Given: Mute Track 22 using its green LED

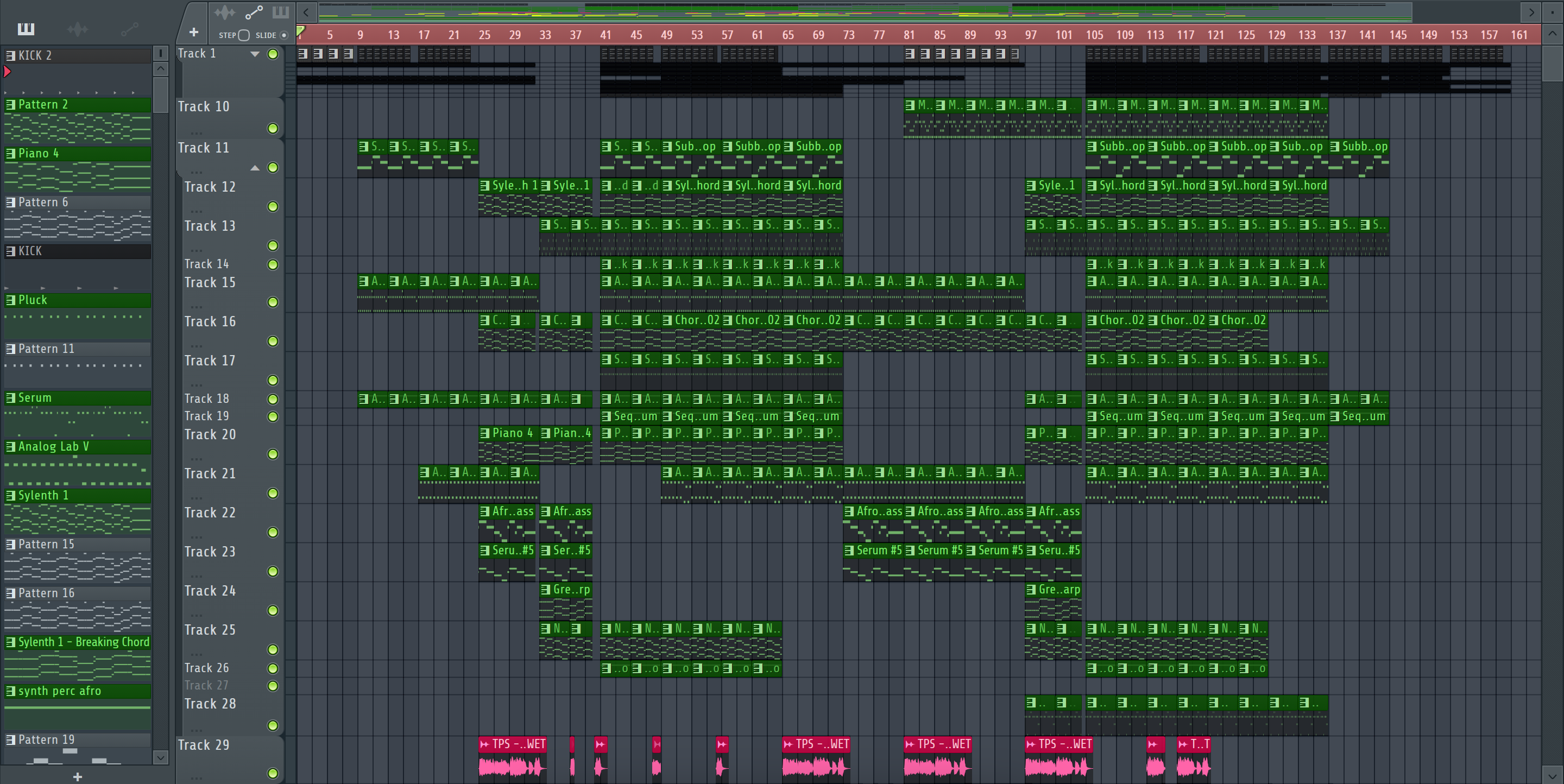Looking at the screenshot, I should click(273, 533).
